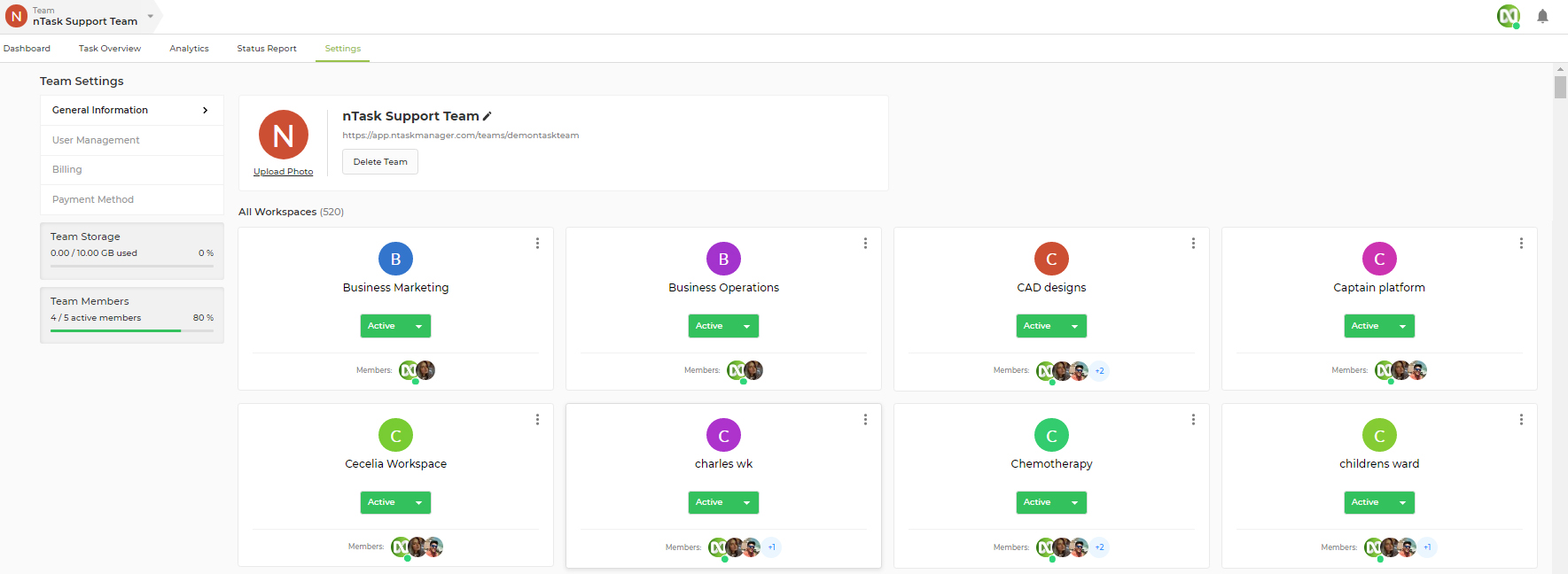Click member avatars on Captain platform card
This screenshot has width=1568, height=574.
[x=1400, y=370]
